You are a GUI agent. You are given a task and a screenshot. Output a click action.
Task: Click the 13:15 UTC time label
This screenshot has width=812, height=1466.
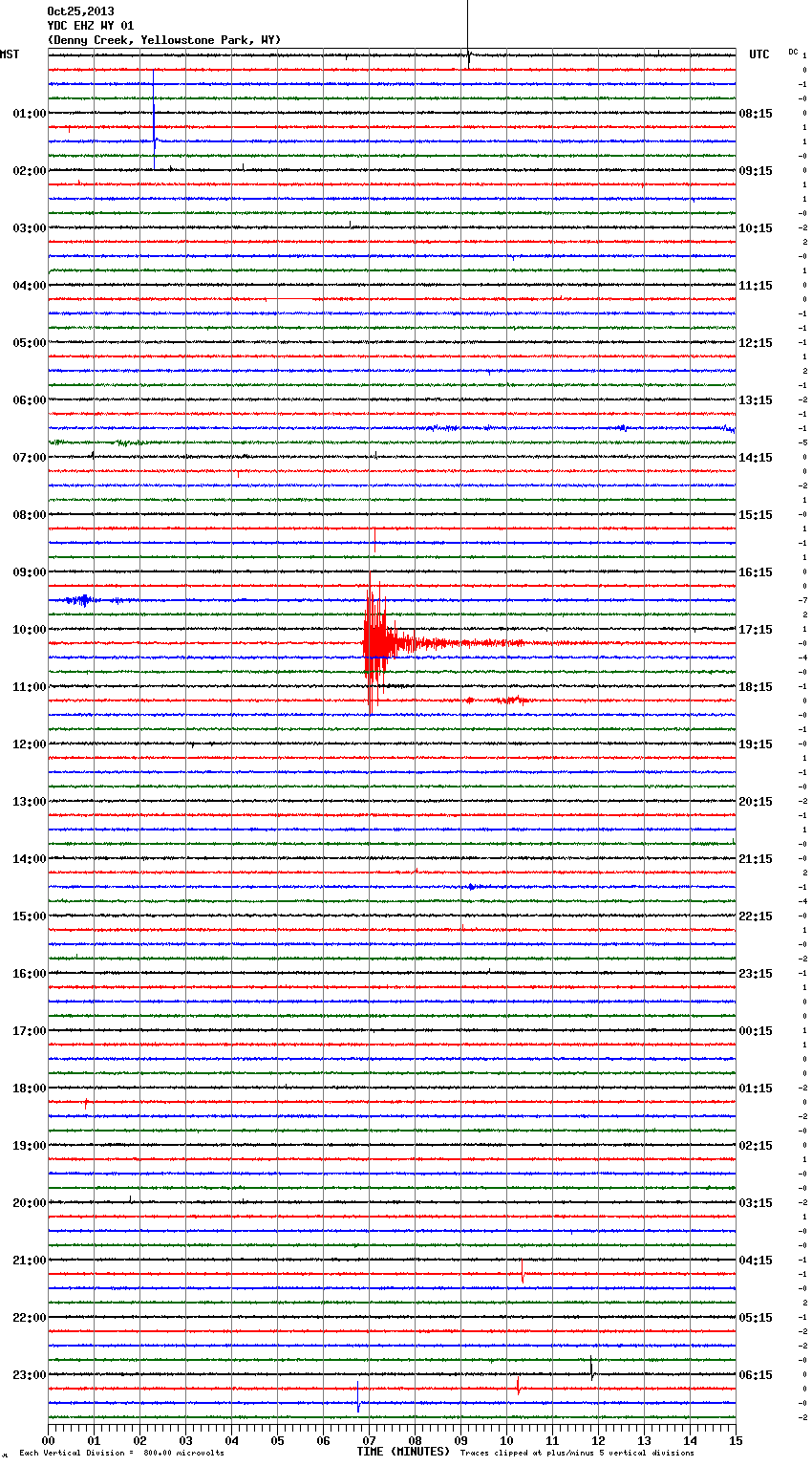pyautogui.click(x=756, y=400)
